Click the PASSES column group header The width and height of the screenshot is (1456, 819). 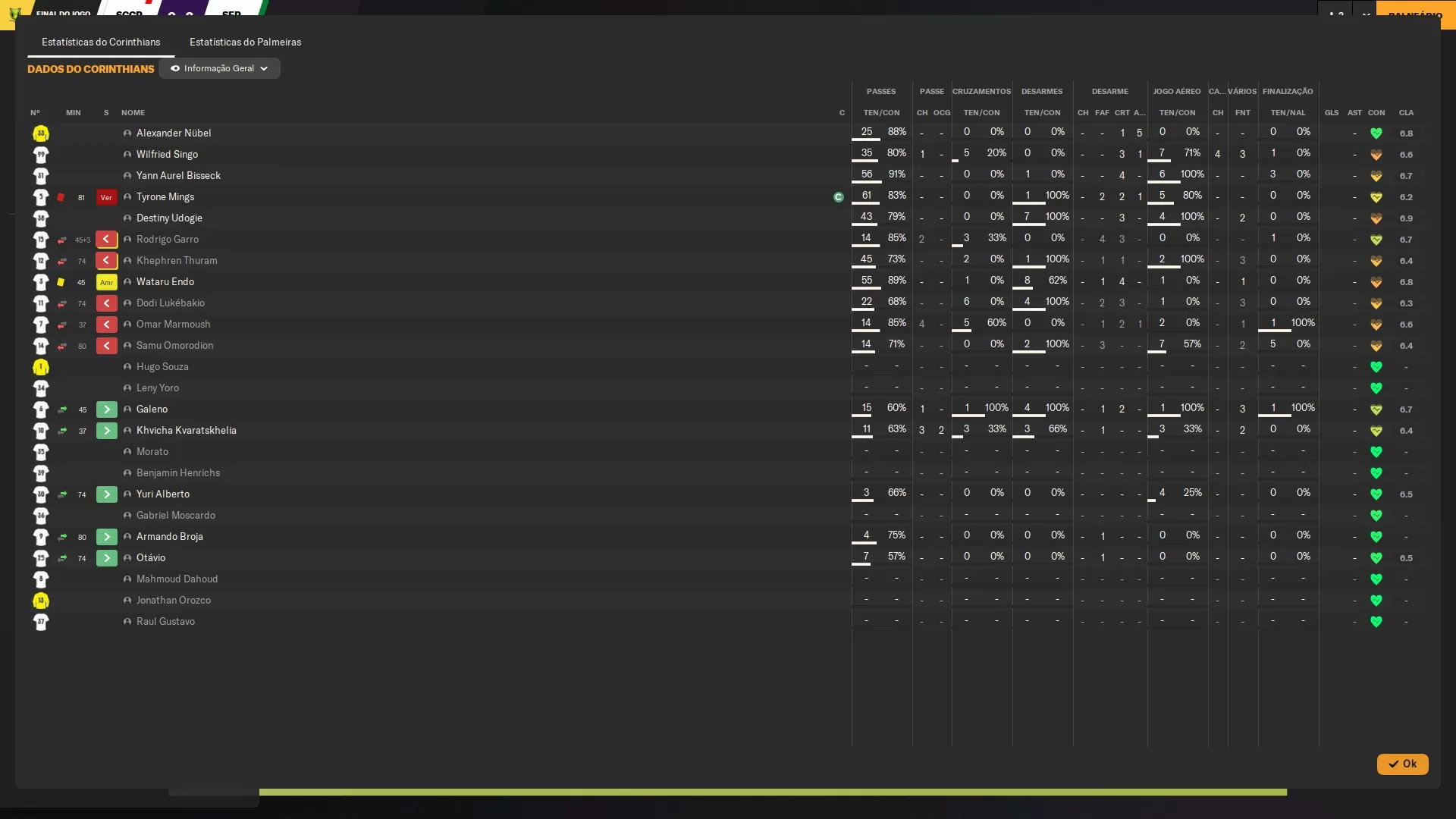tap(881, 92)
